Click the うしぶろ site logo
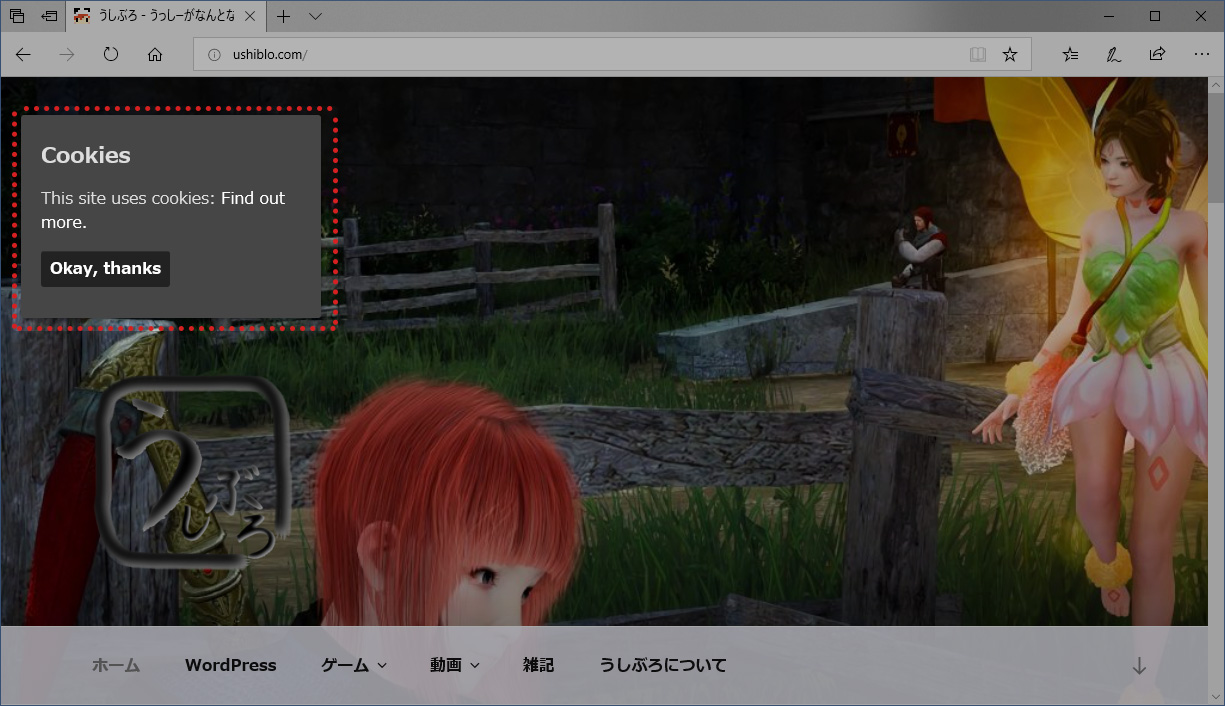This screenshot has height=706, width=1225. click(195, 475)
